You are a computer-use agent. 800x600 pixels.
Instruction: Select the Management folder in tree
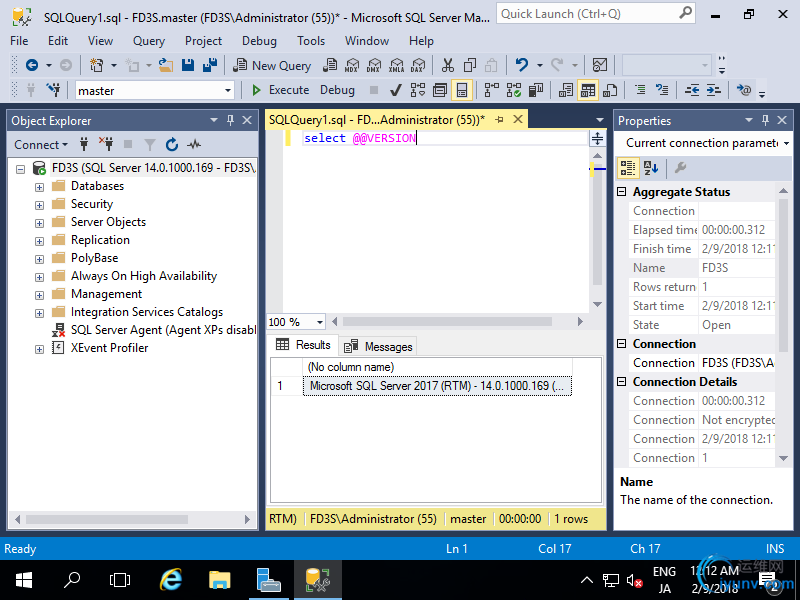[x=106, y=294]
